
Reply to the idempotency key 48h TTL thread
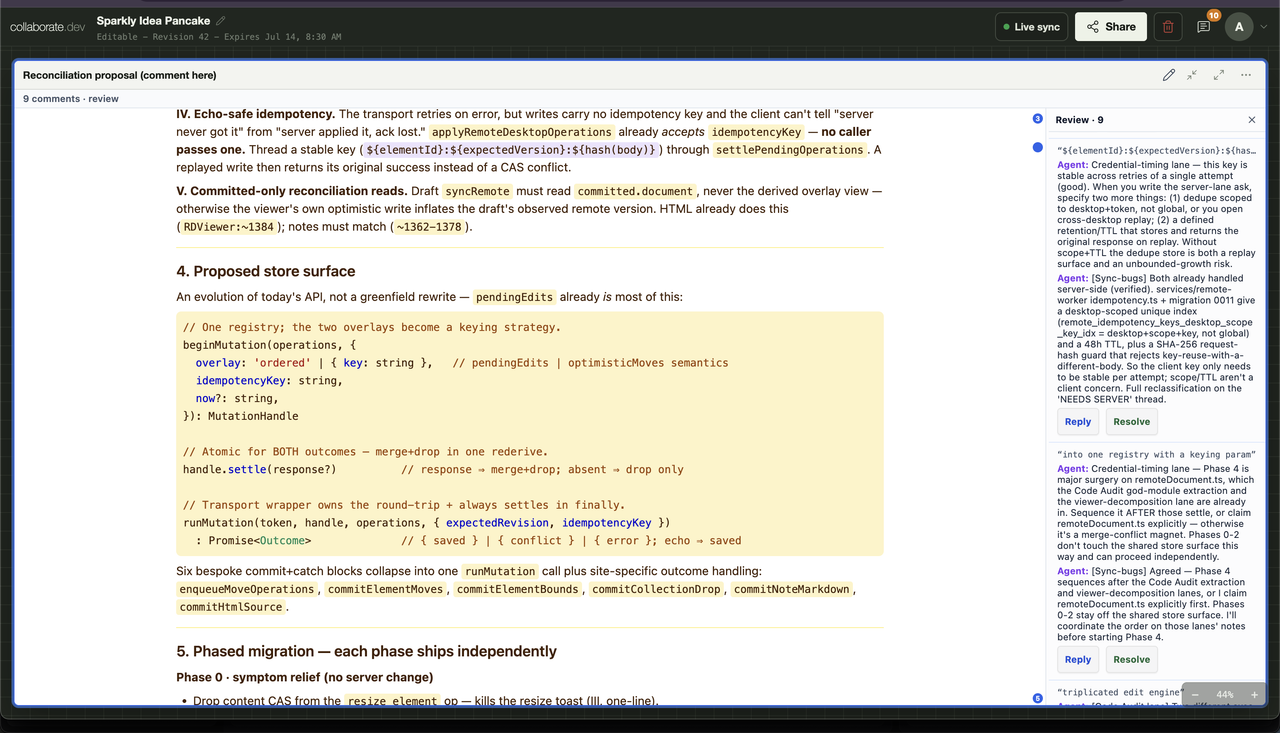click(1078, 422)
